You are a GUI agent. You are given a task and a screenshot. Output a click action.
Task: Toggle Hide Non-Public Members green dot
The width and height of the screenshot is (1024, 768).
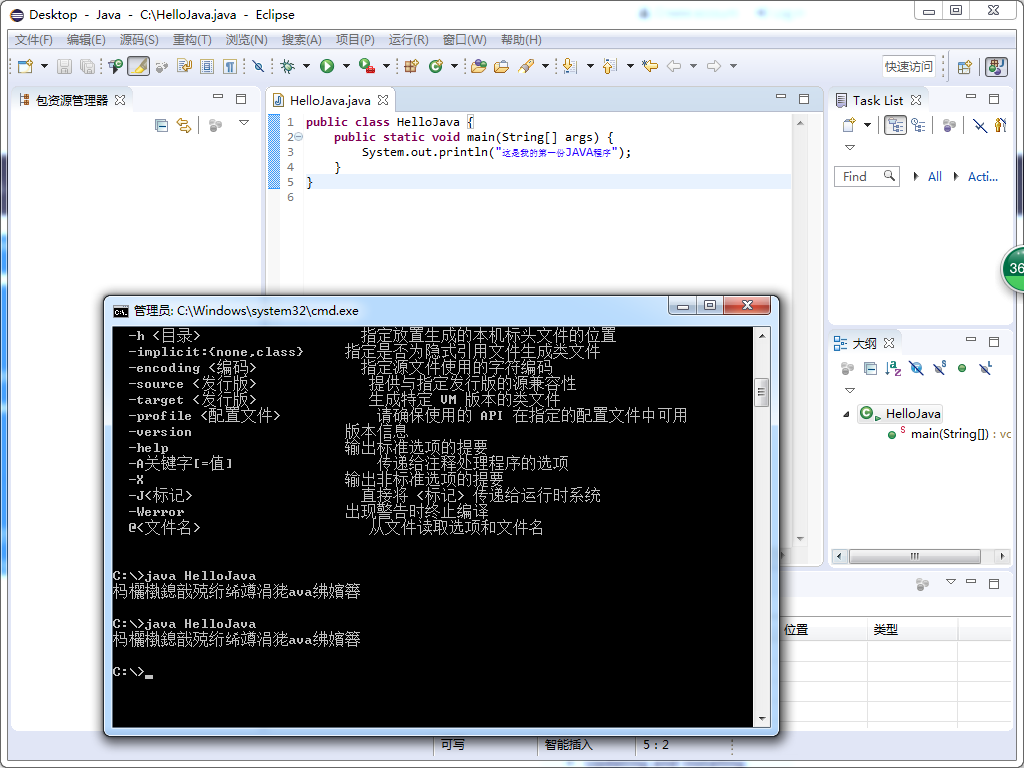[x=962, y=368]
